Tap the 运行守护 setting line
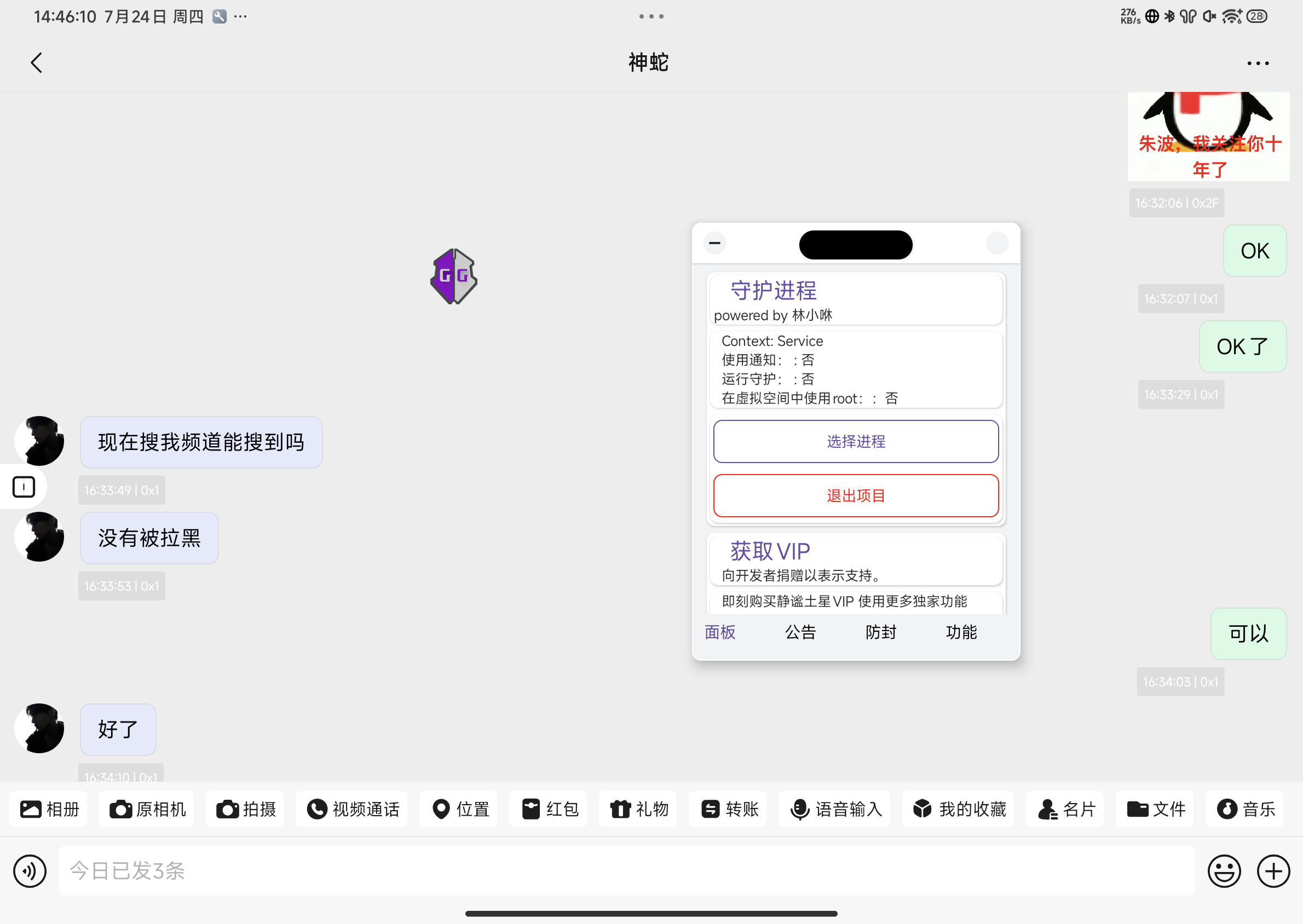 coord(768,379)
